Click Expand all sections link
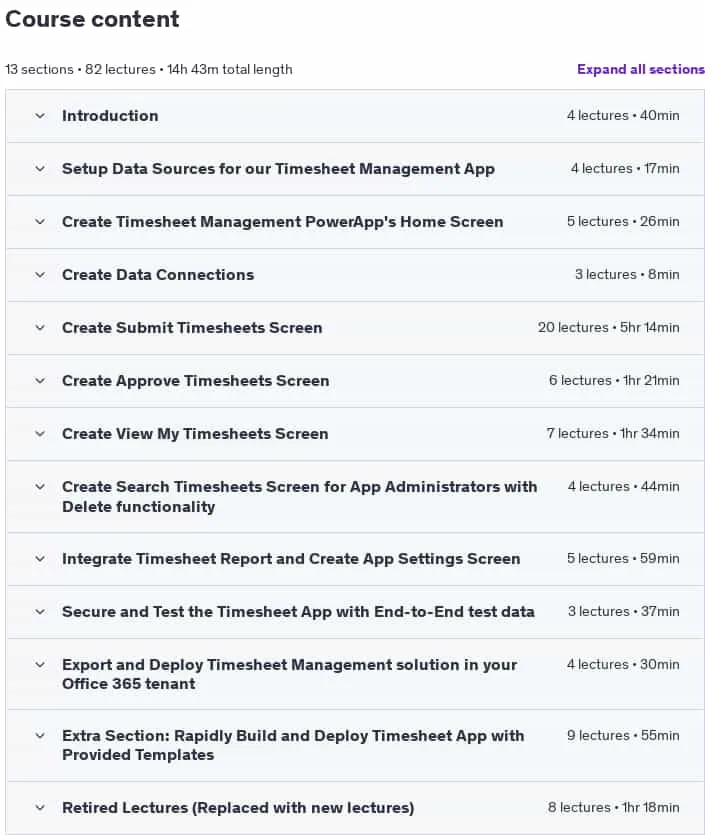The width and height of the screenshot is (705, 835). tap(641, 69)
